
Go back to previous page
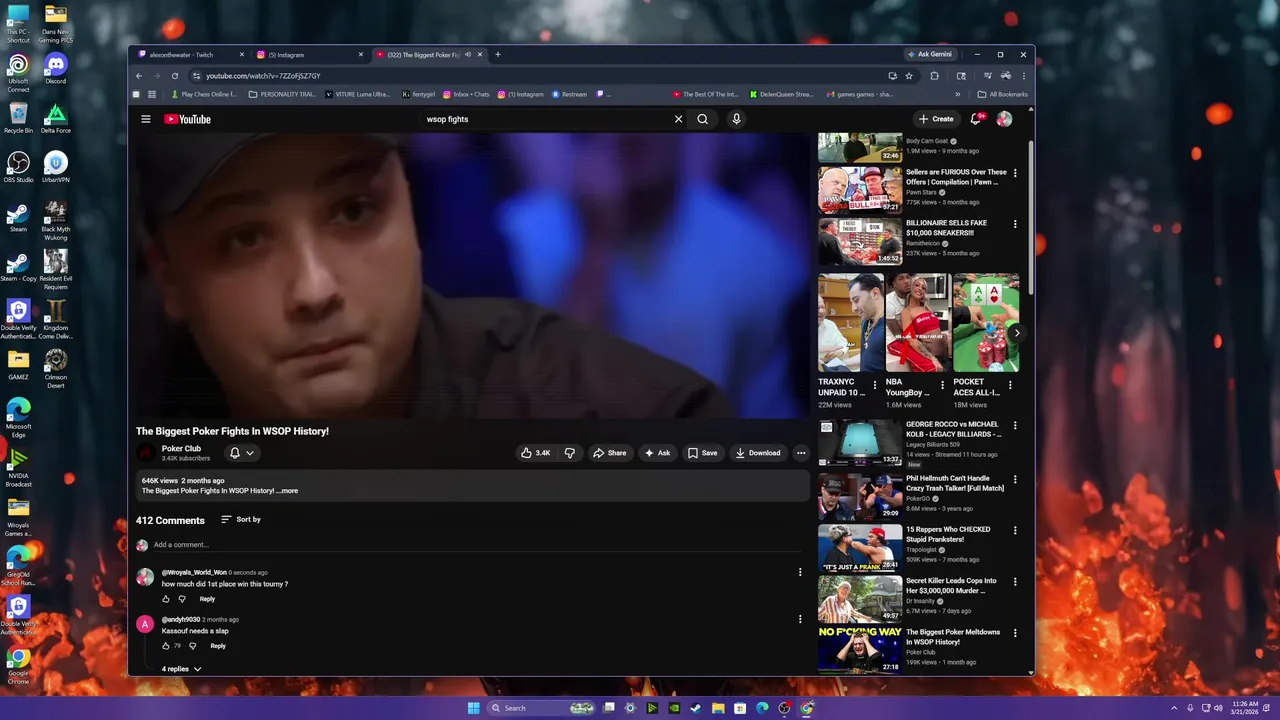click(x=139, y=76)
